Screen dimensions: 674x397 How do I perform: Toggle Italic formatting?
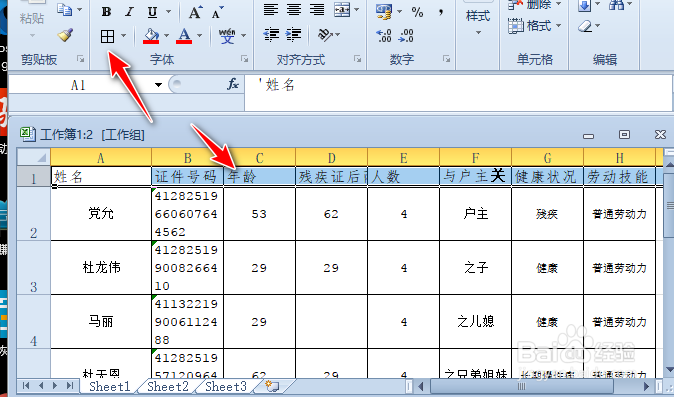(x=129, y=12)
